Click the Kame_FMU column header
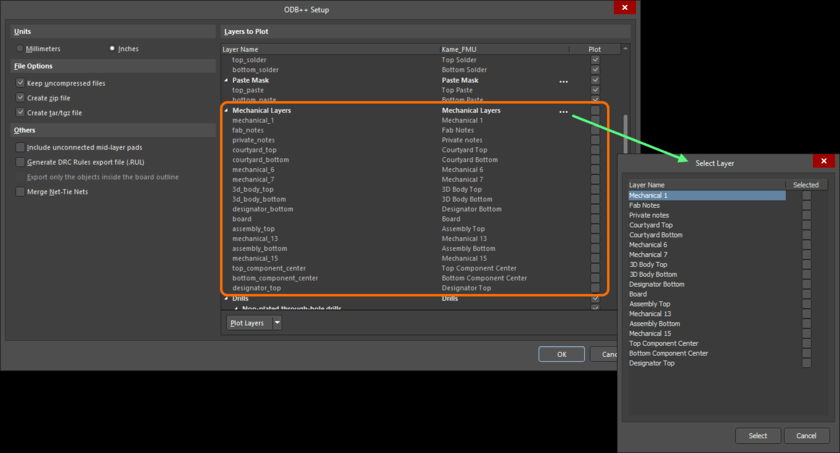This screenshot has width=840, height=453. tap(504, 49)
